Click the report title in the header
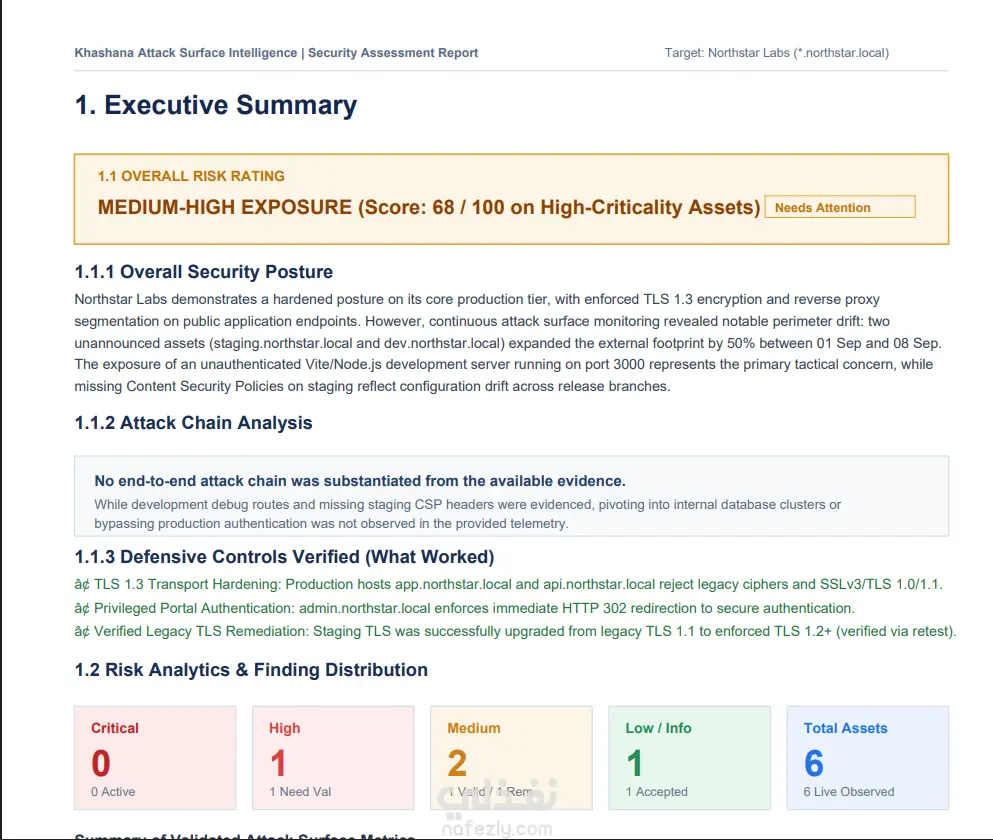 (x=276, y=53)
